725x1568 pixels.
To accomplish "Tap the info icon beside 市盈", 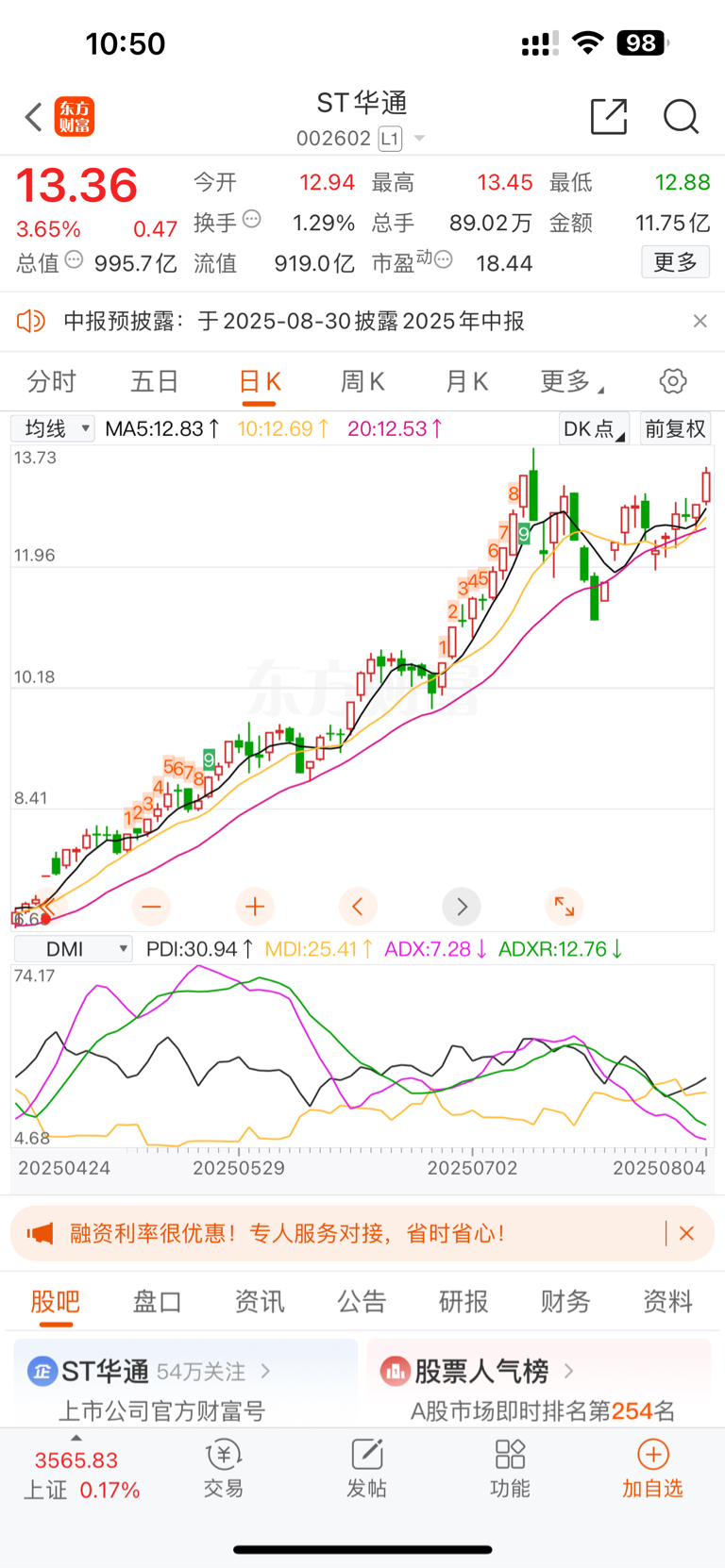I will pos(443,259).
